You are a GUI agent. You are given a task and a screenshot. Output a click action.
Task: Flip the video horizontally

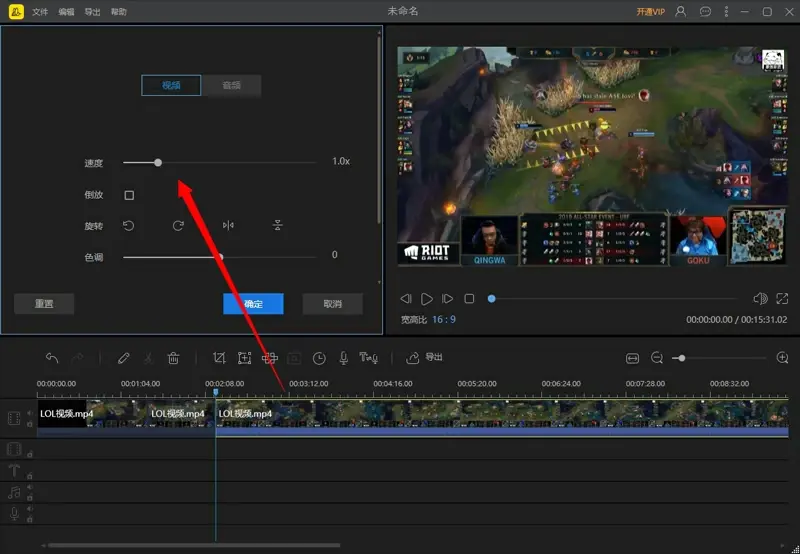[x=228, y=225]
